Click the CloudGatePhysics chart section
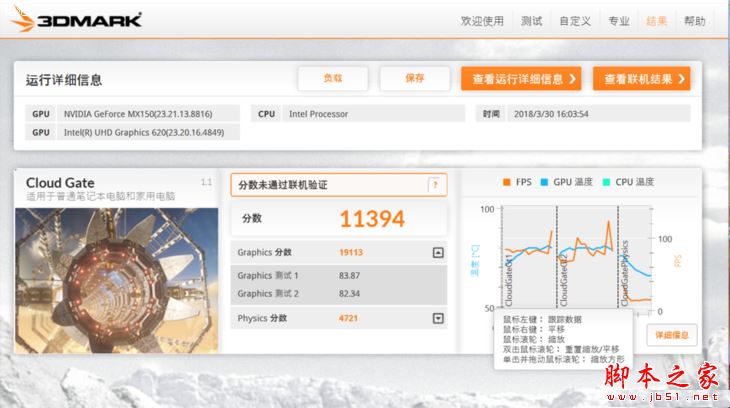The image size is (730, 408). click(635, 257)
